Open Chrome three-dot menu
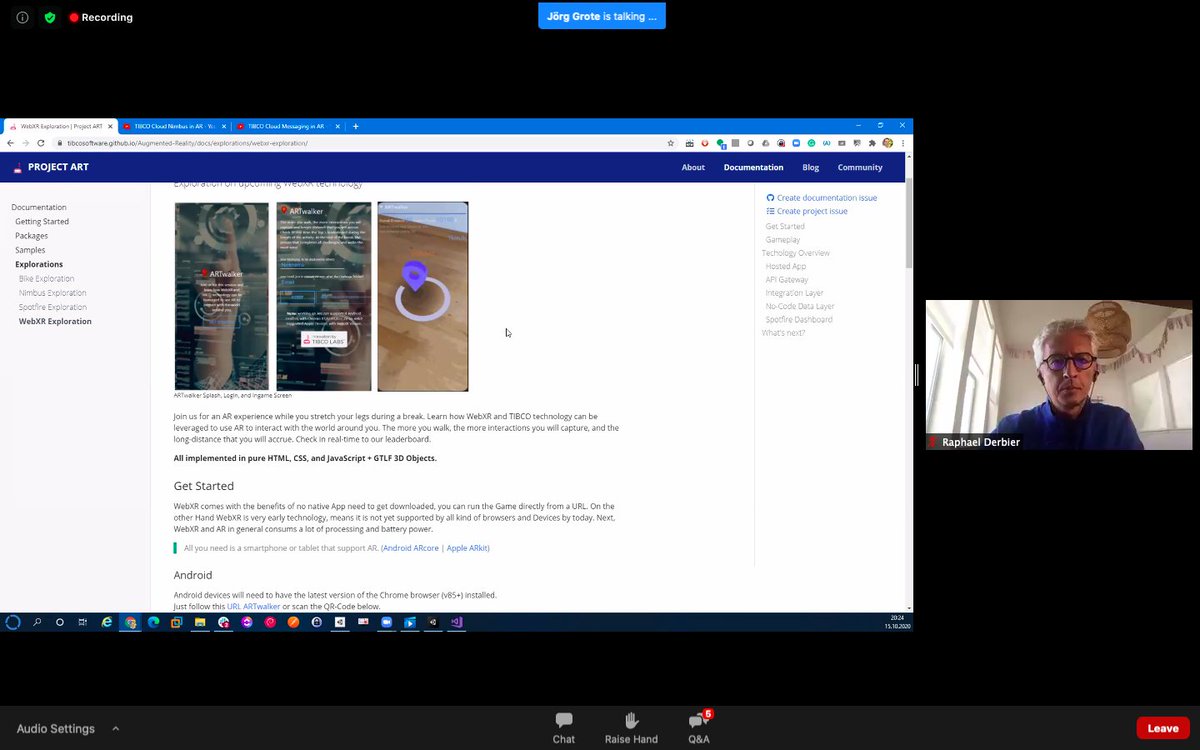The width and height of the screenshot is (1200, 750). (x=904, y=143)
